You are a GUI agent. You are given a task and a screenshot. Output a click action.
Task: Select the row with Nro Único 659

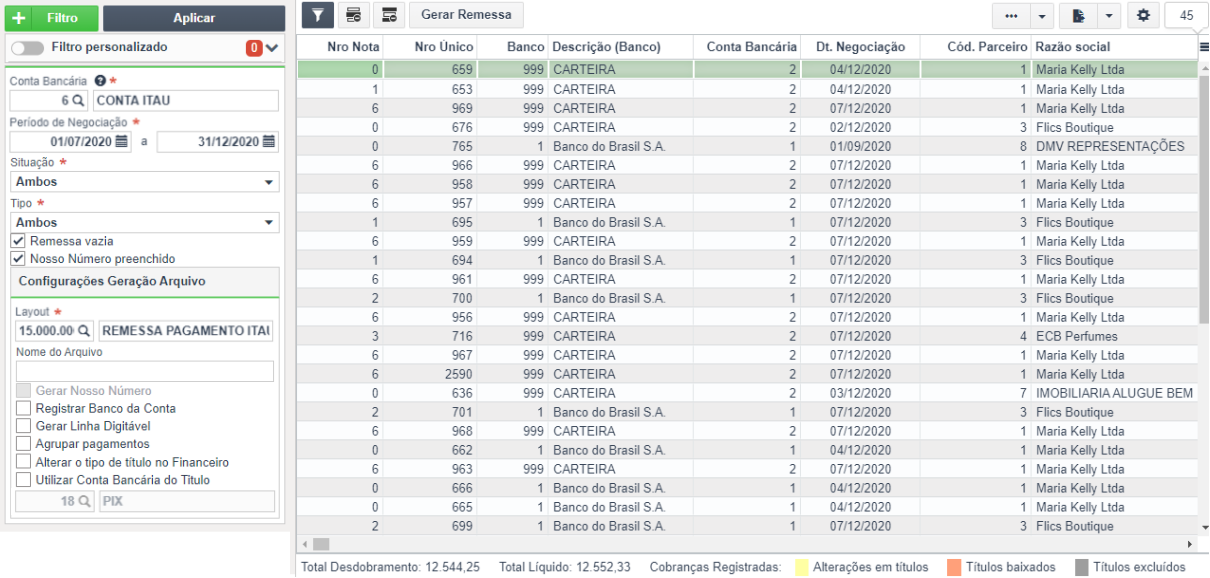click(x=747, y=70)
